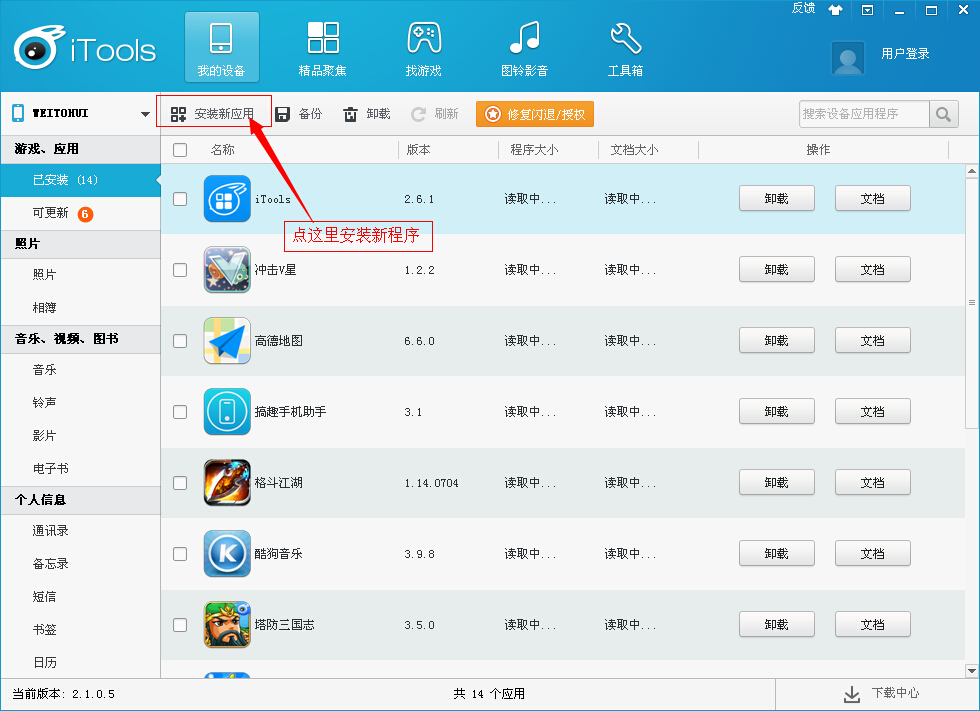The image size is (980, 711).
Task: Sort by 版本 column header
Action: tap(418, 150)
